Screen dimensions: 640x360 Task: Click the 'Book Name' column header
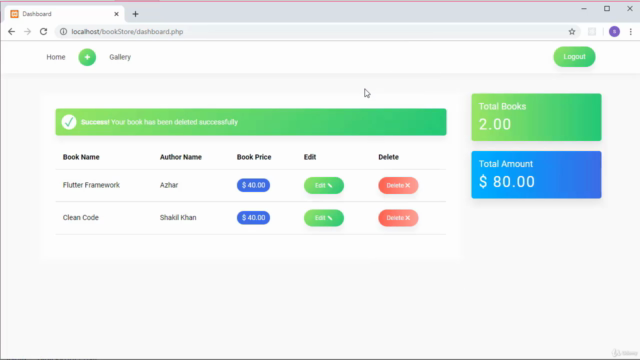point(81,157)
